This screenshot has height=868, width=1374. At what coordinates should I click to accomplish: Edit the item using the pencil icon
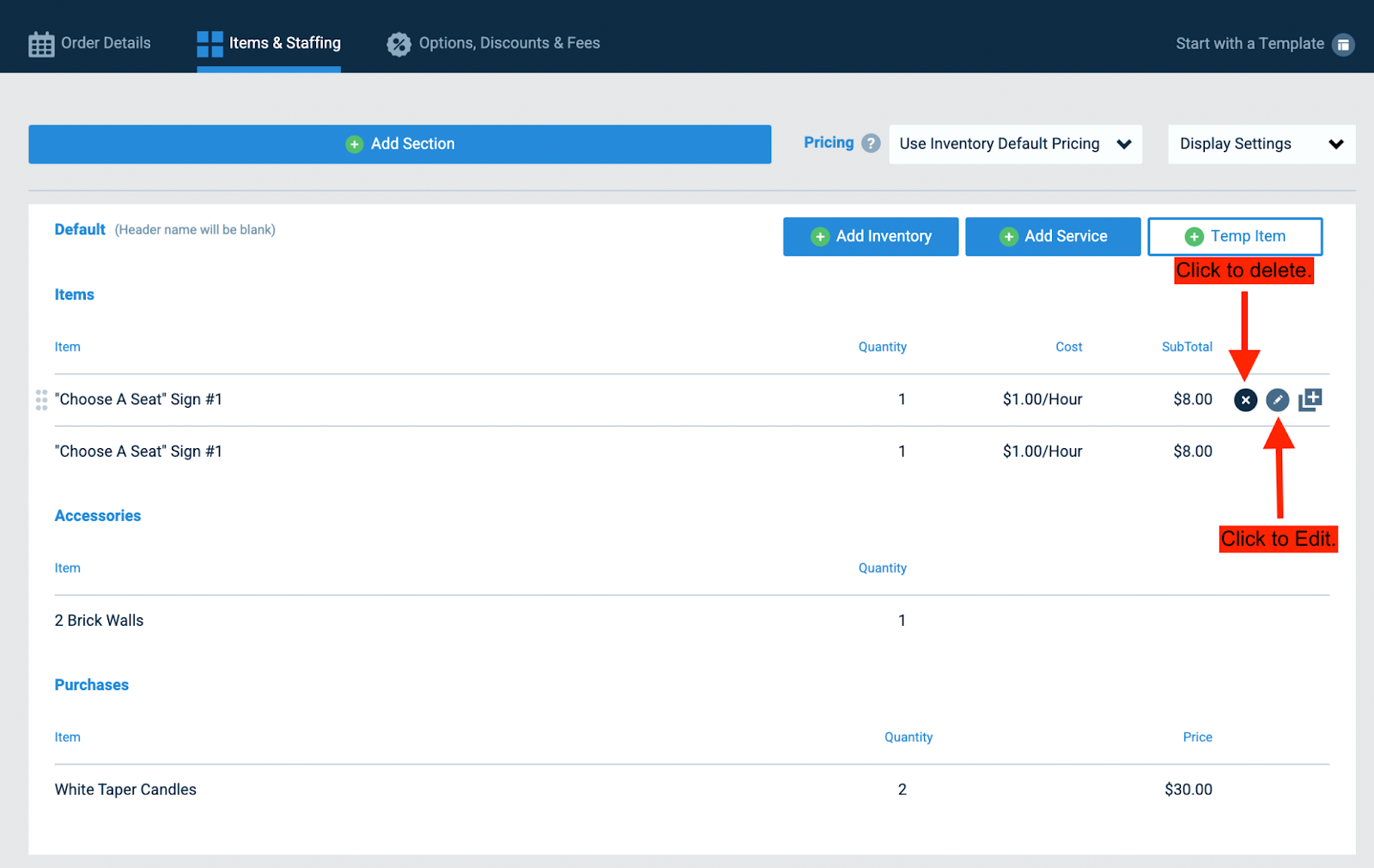tap(1278, 399)
